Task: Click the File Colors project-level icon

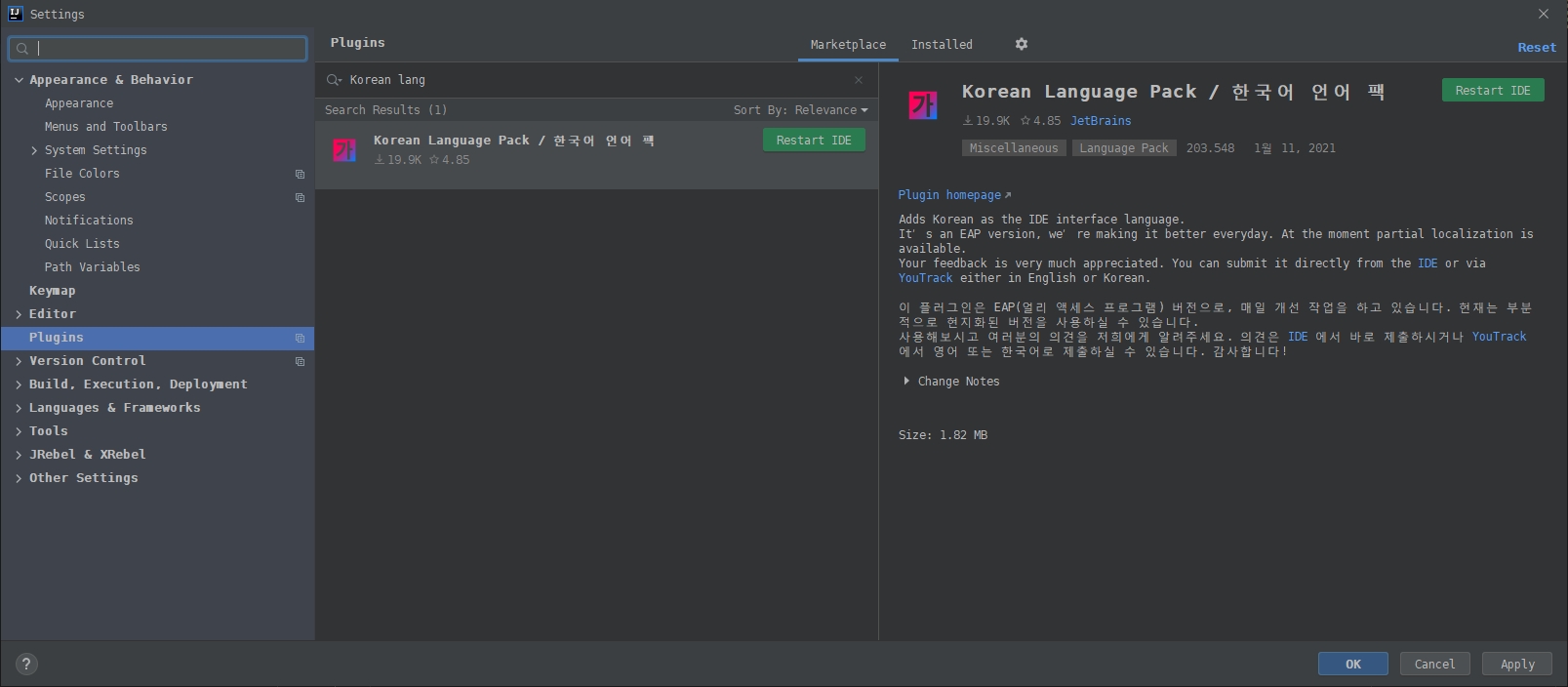Action: 300,174
